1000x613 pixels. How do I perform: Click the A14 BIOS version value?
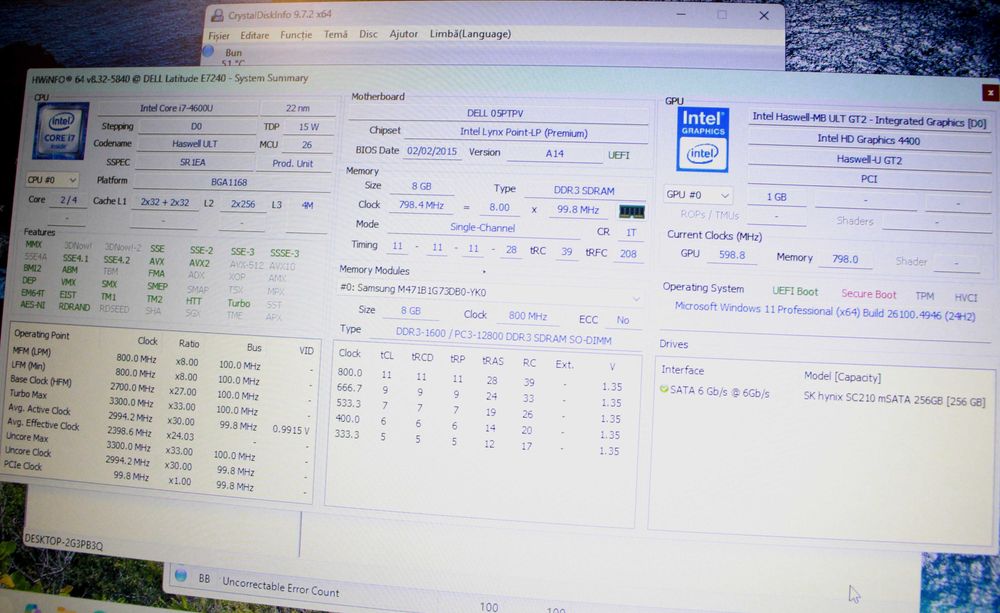point(554,154)
